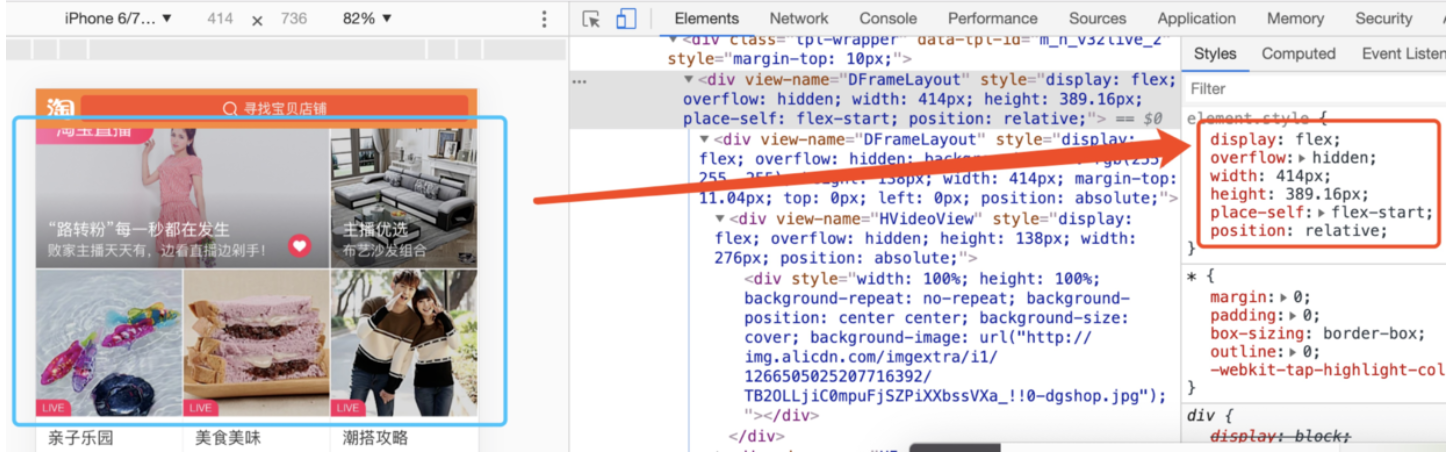Image resolution: width=1450 pixels, height=458 pixels.
Task: Open the Computed sidebar tab
Action: tap(1298, 54)
